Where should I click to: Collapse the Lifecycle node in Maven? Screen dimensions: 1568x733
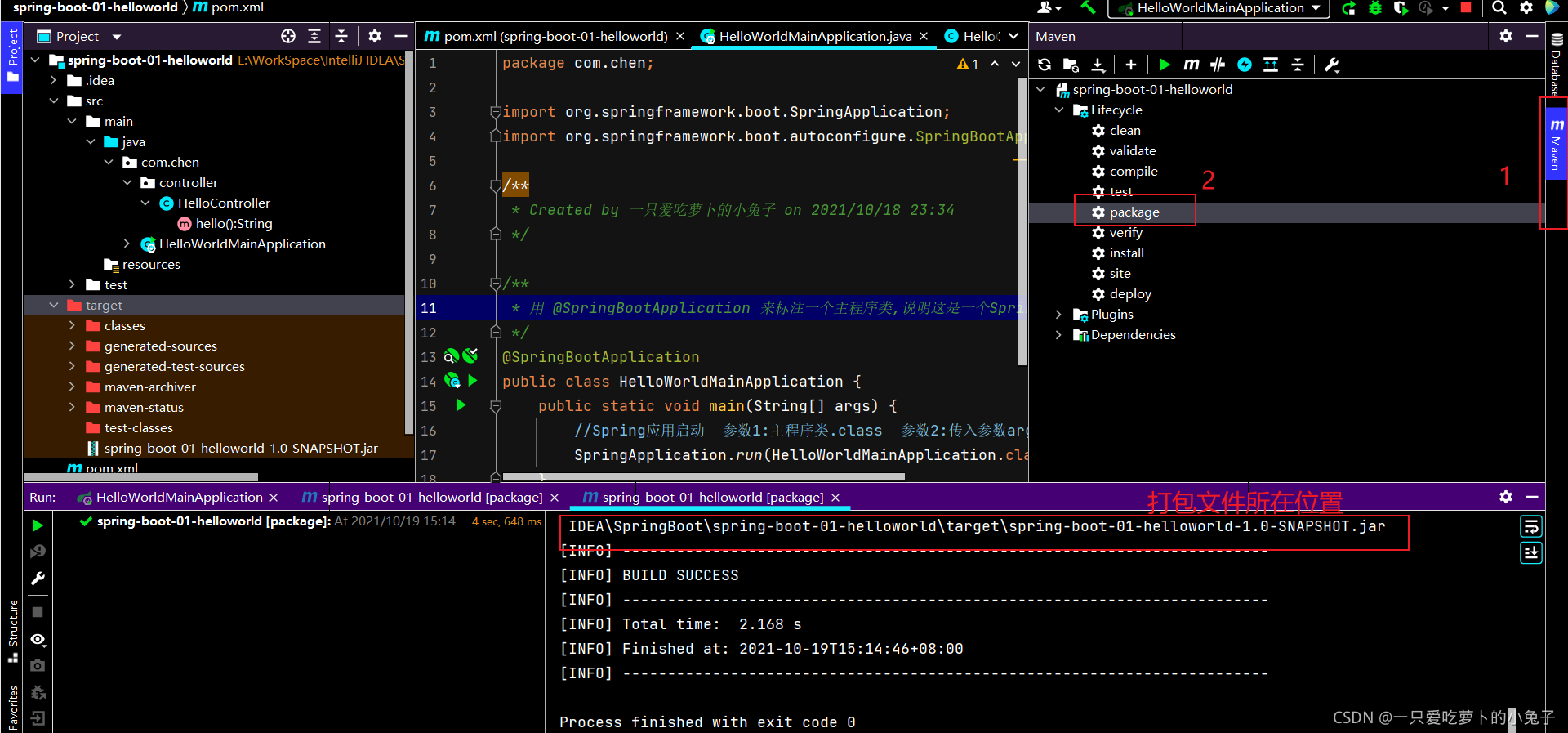1059,110
